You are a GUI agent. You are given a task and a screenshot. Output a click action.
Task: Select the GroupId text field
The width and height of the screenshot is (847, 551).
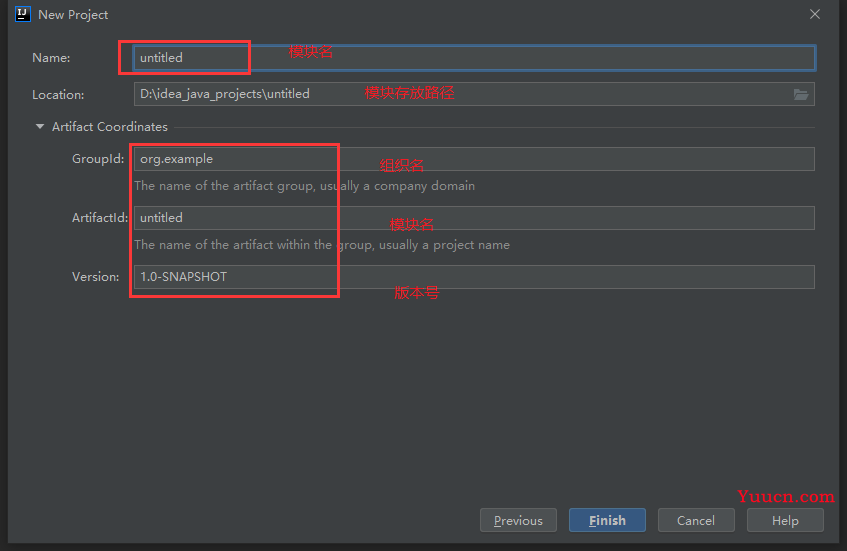click(x=474, y=159)
